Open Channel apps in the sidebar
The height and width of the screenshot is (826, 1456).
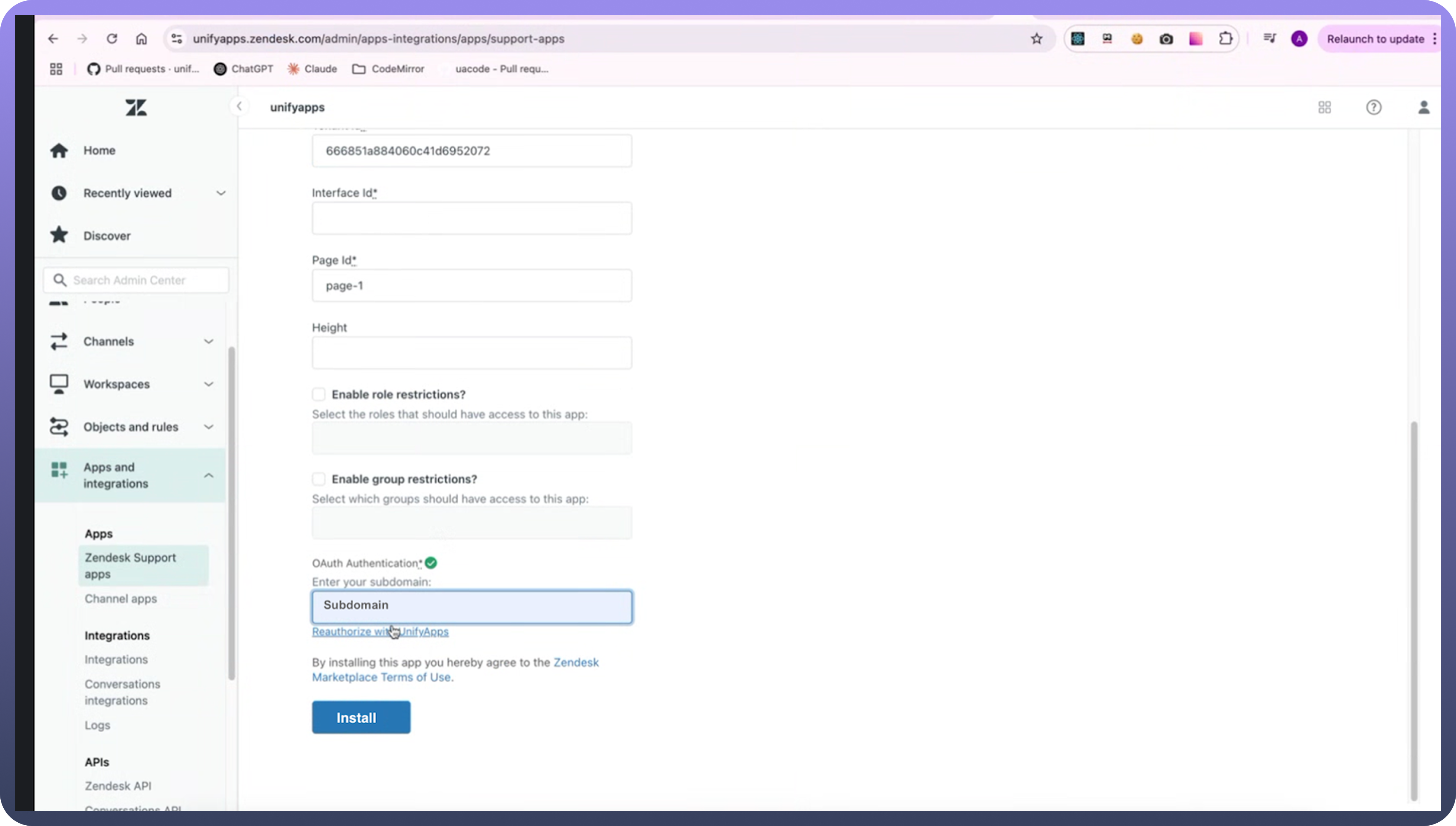point(121,598)
